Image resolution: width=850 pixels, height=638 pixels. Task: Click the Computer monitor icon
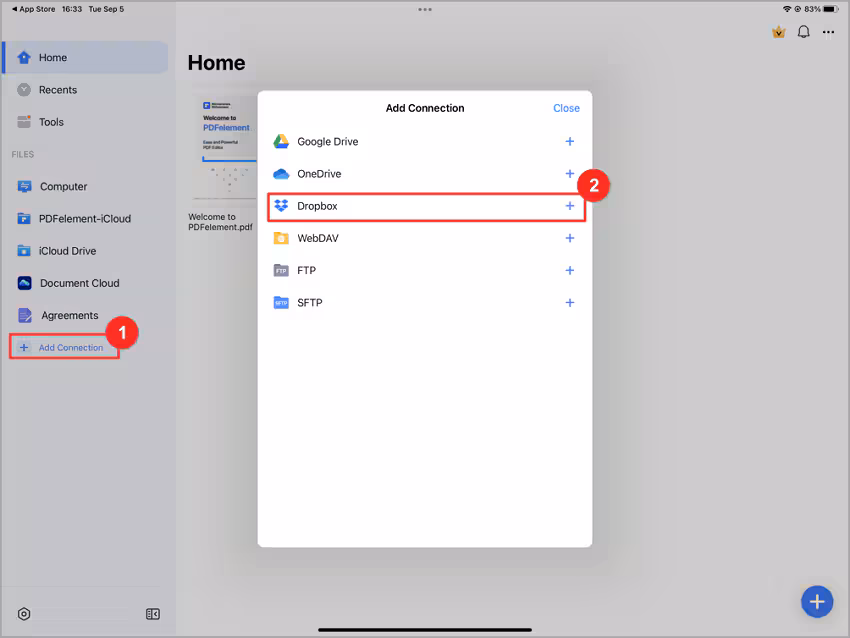pyautogui.click(x=24, y=186)
